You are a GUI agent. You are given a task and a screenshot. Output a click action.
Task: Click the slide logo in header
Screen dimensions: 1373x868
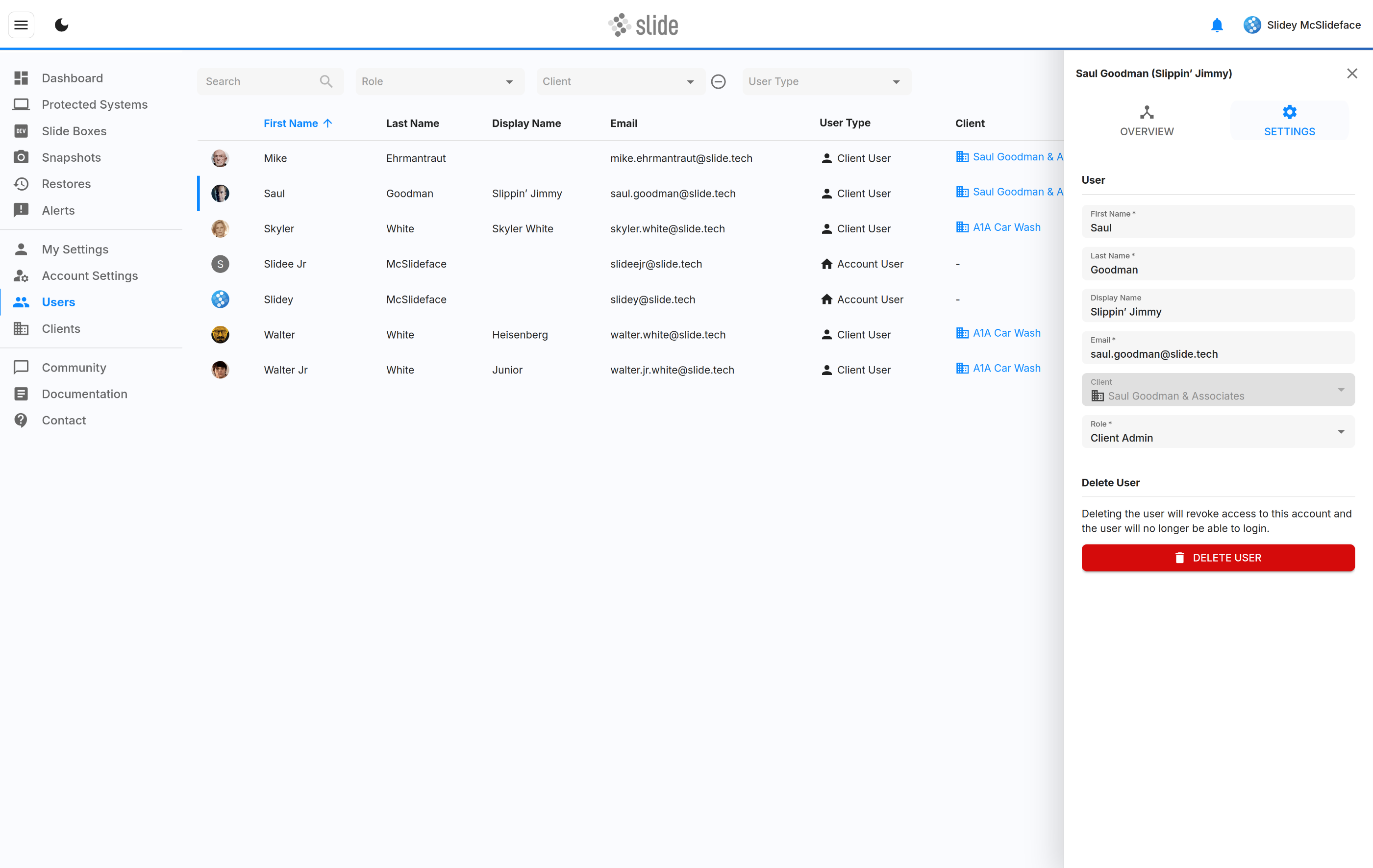click(643, 25)
